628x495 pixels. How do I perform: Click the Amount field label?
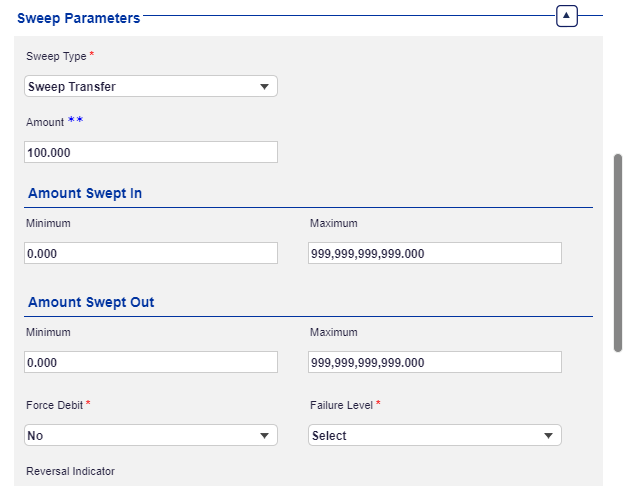pos(45,122)
